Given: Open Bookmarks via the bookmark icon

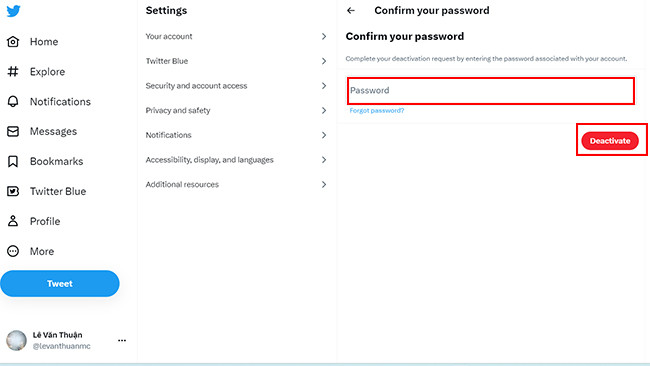Looking at the screenshot, I should [13, 161].
